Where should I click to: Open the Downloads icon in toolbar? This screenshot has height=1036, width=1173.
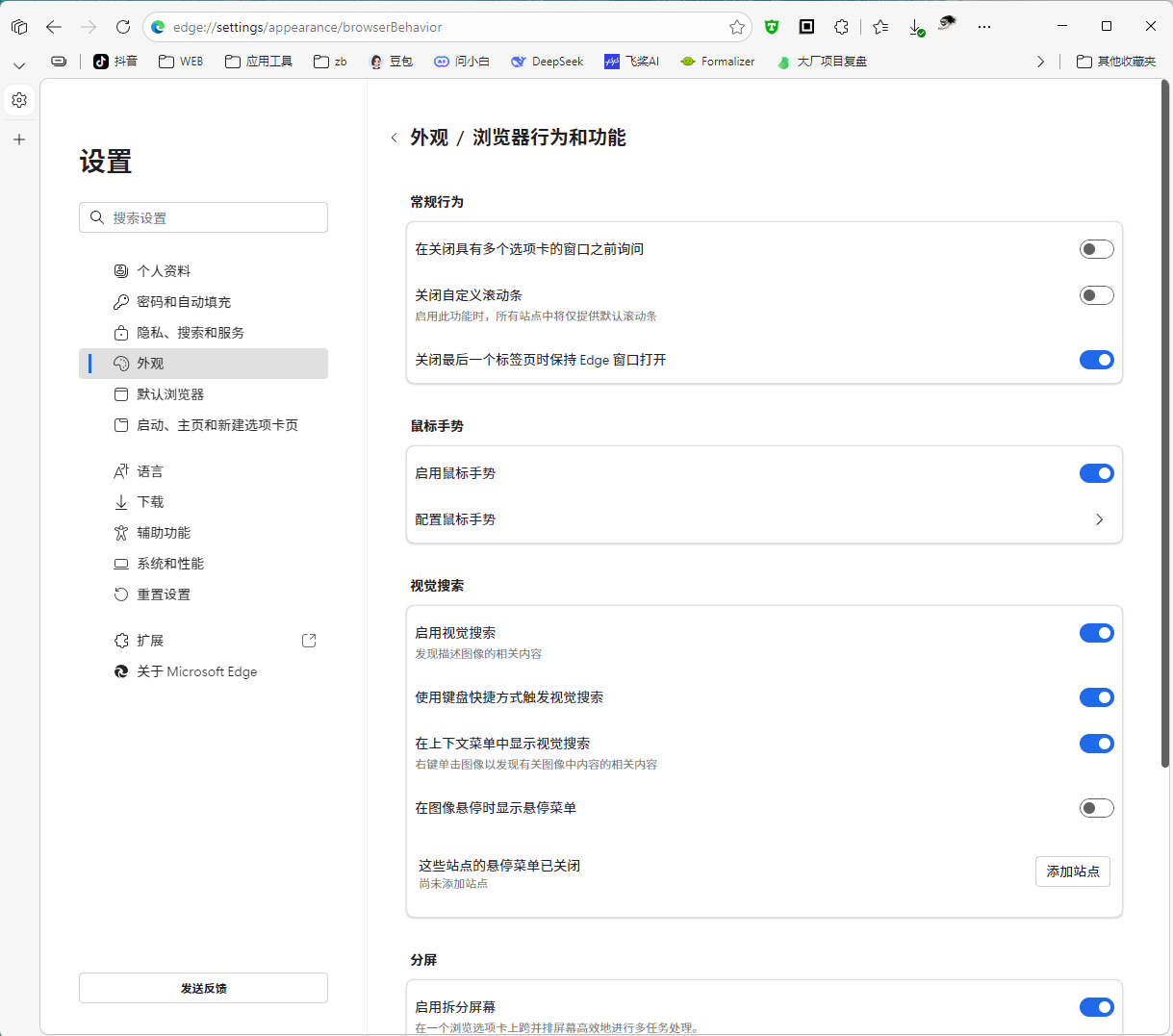coord(916,27)
